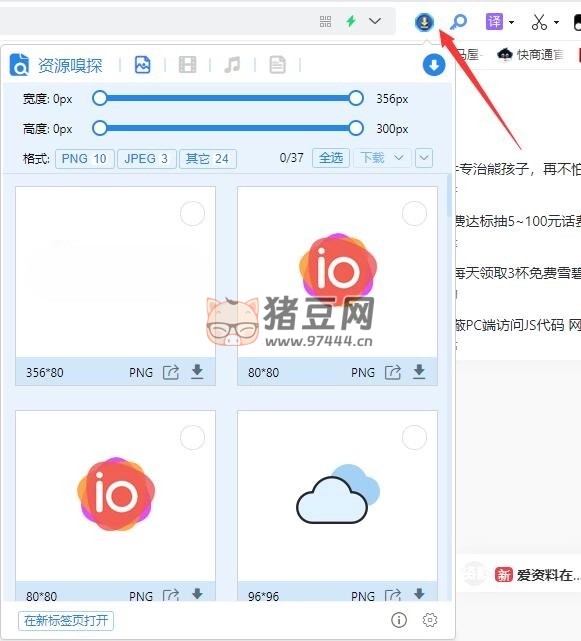Click the 在新标签页打开 button
This screenshot has height=641, width=581.
[x=66, y=621]
